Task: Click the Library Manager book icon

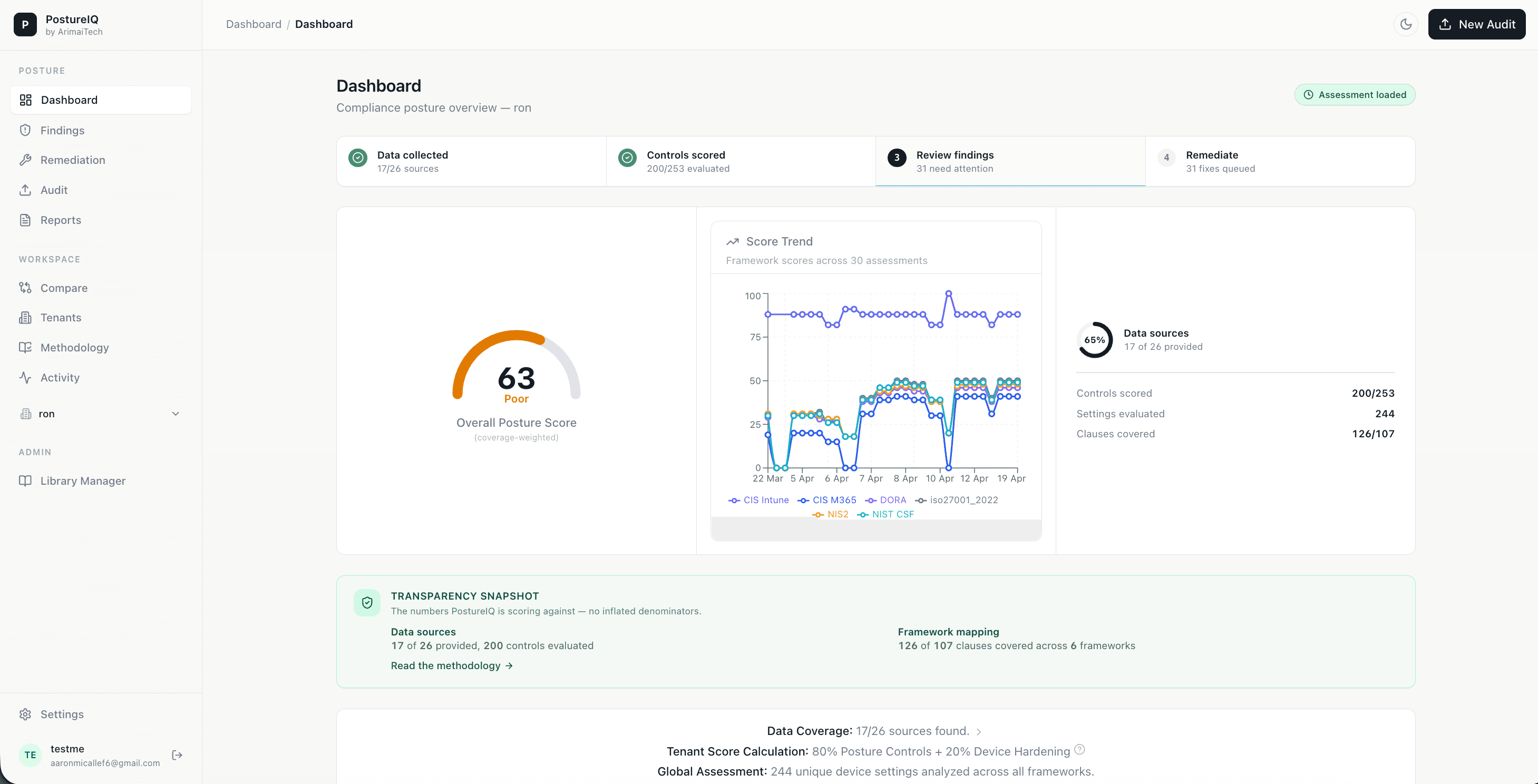Action: (x=25, y=481)
